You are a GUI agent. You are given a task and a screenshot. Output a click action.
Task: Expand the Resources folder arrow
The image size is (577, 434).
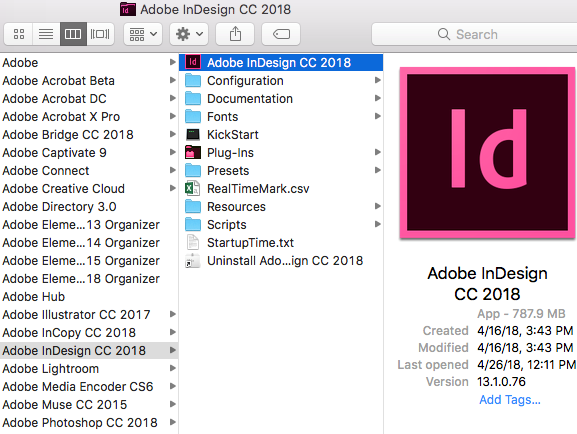tap(377, 206)
